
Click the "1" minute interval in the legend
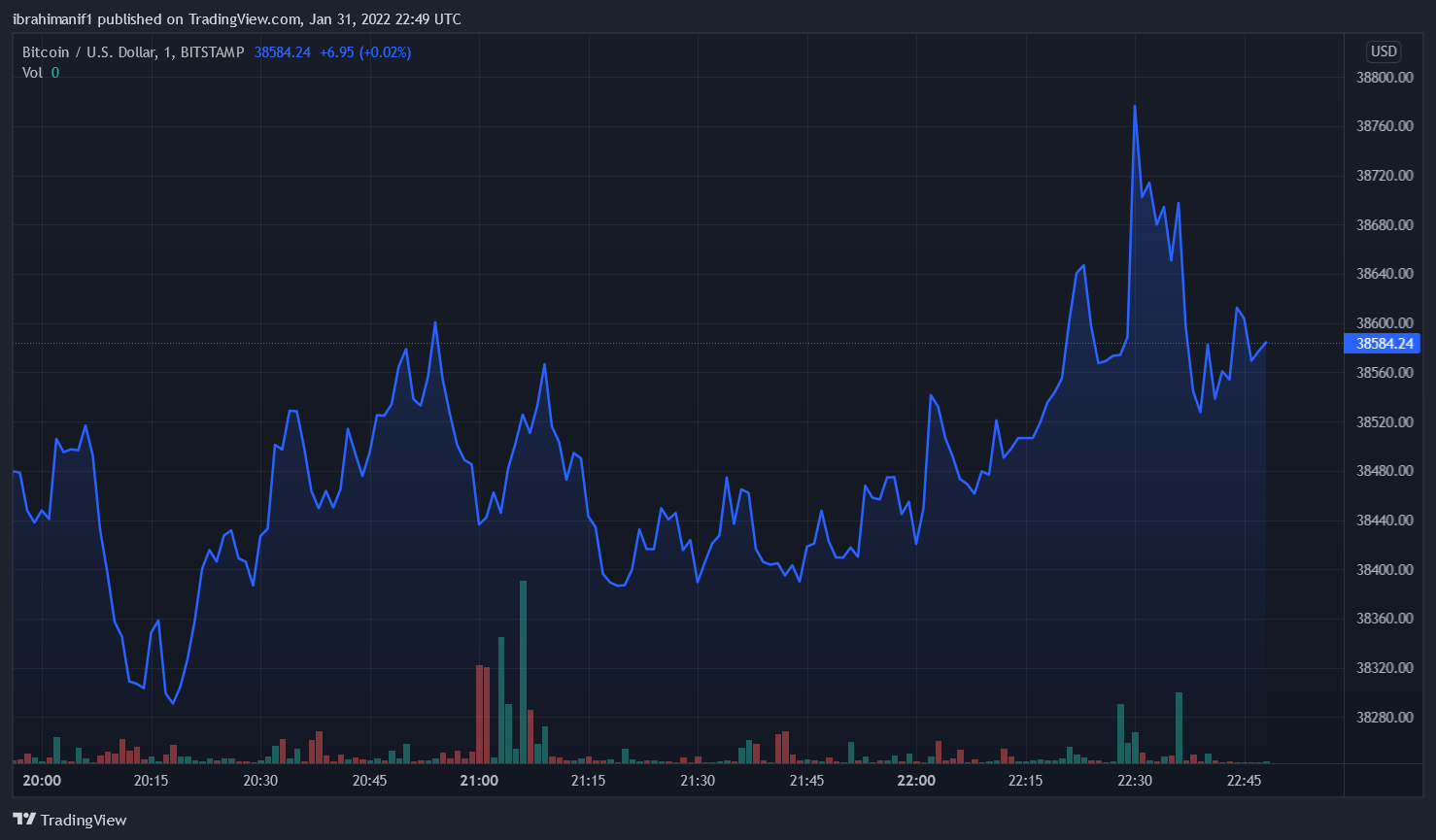168,51
